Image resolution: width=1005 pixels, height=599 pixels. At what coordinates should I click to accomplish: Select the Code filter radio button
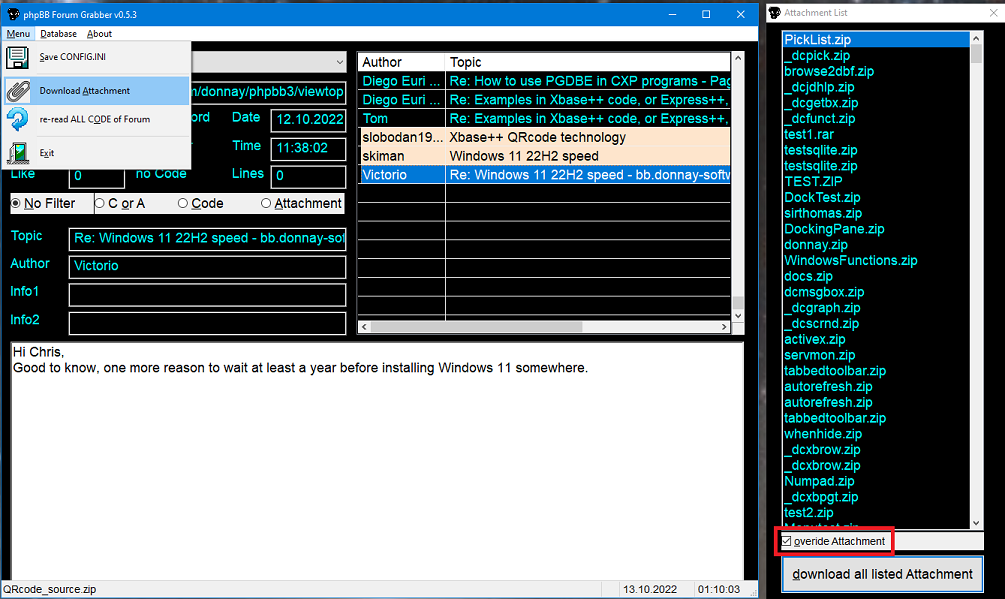pos(183,204)
